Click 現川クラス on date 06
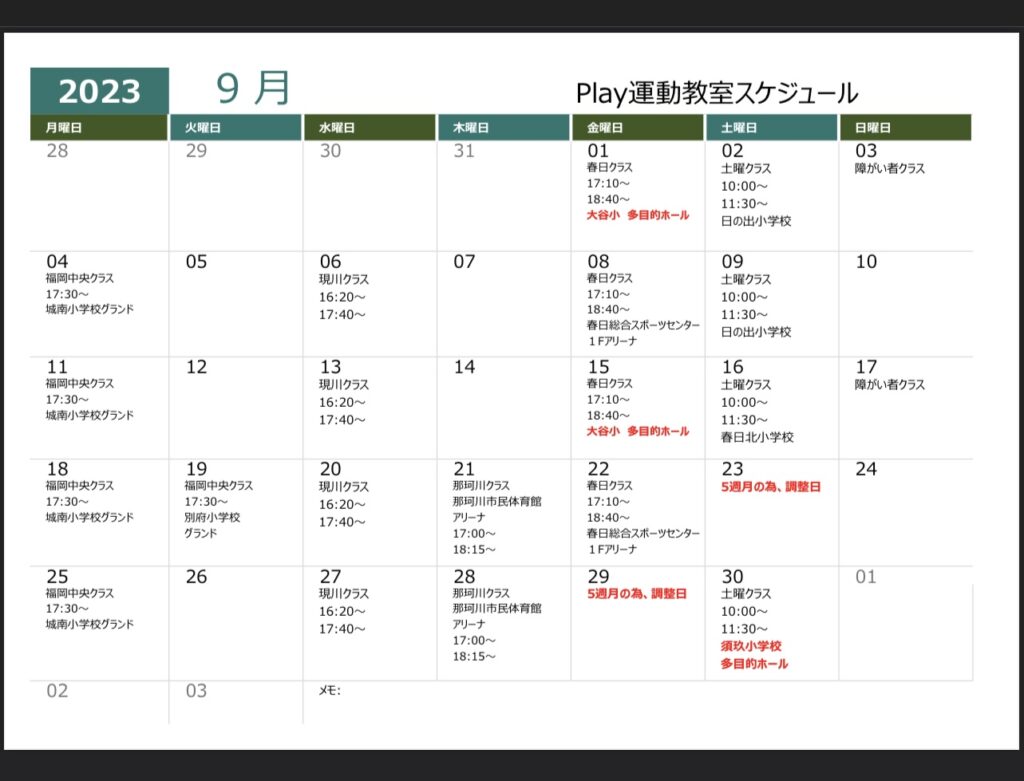Image resolution: width=1024 pixels, height=781 pixels. click(x=344, y=279)
